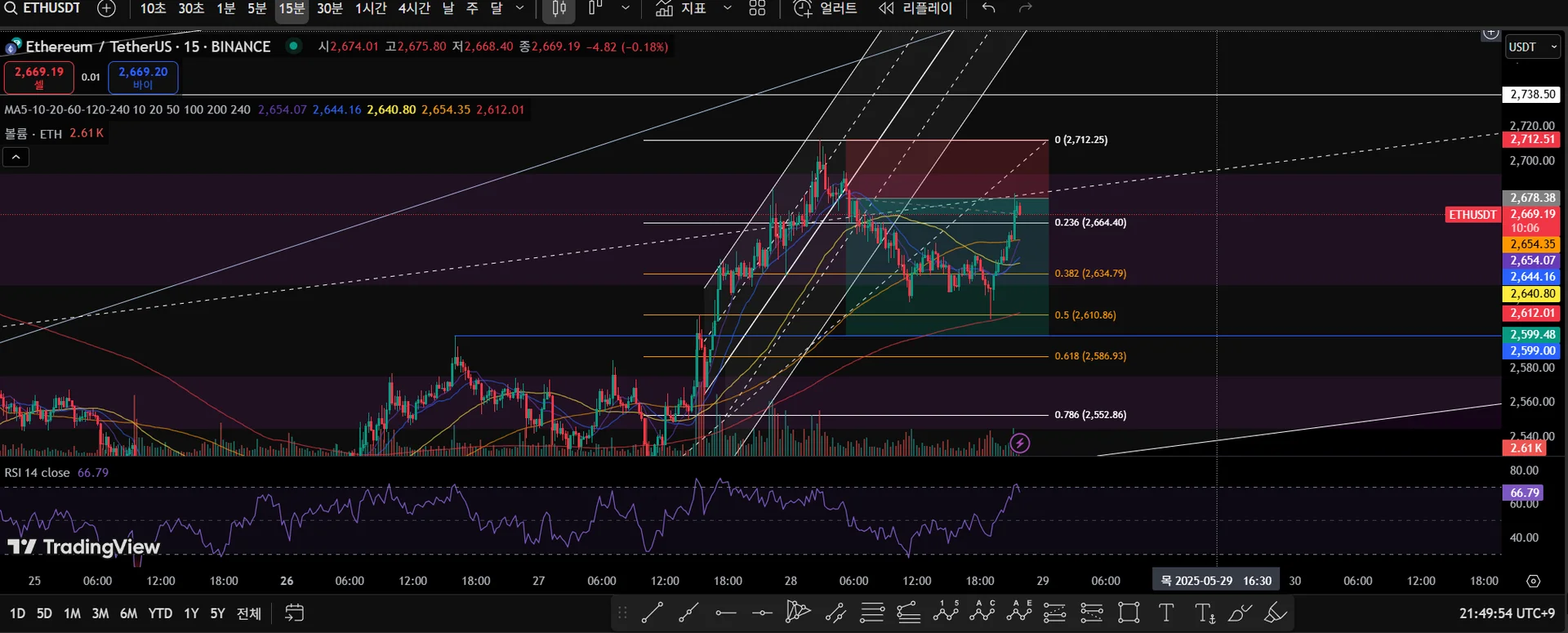Switch to the daily 날 timeframe
This screenshot has width=1568, height=633.
click(448, 8)
